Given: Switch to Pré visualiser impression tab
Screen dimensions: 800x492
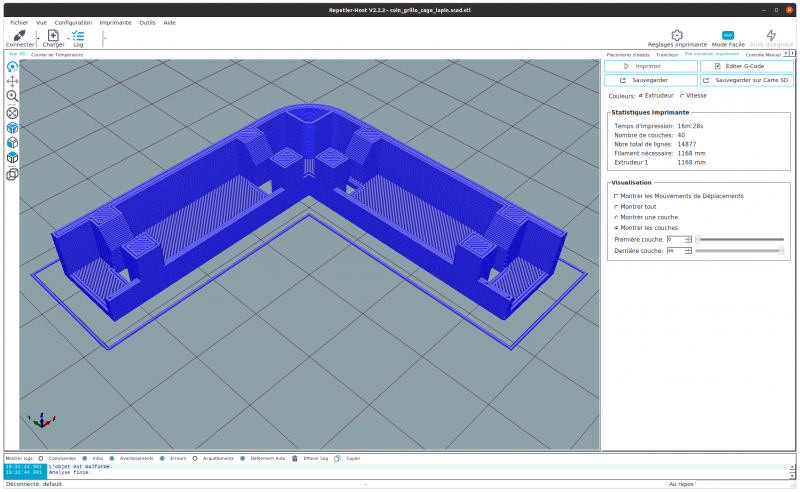Looking at the screenshot, I should (712, 54).
